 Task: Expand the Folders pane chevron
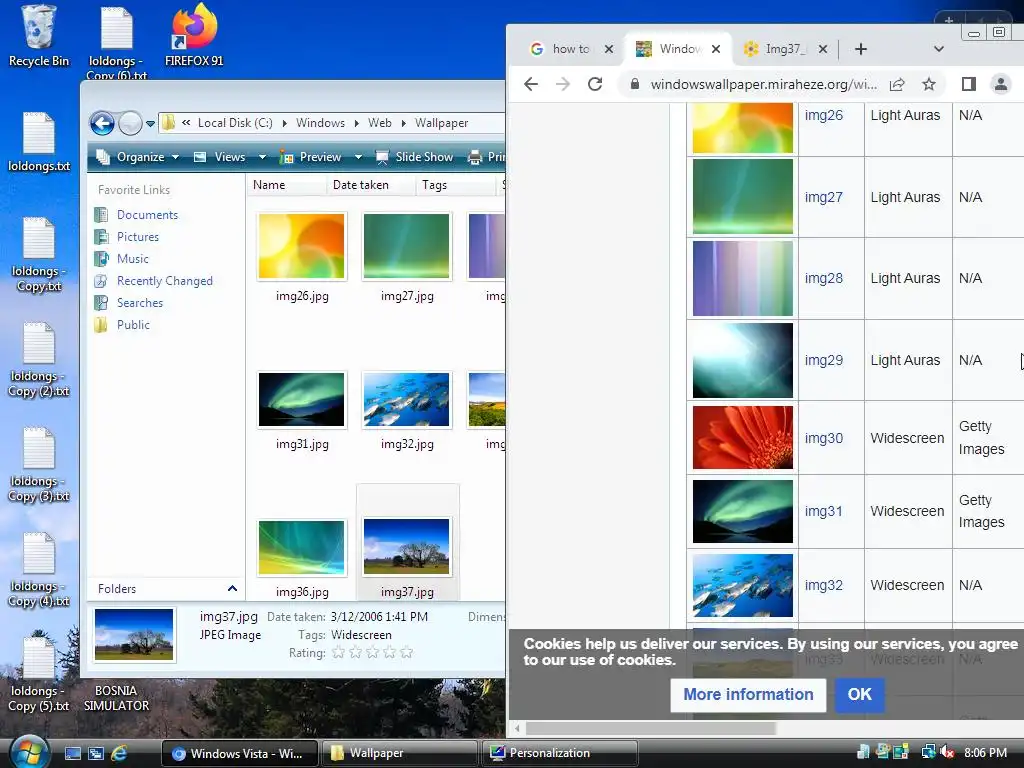(x=232, y=588)
